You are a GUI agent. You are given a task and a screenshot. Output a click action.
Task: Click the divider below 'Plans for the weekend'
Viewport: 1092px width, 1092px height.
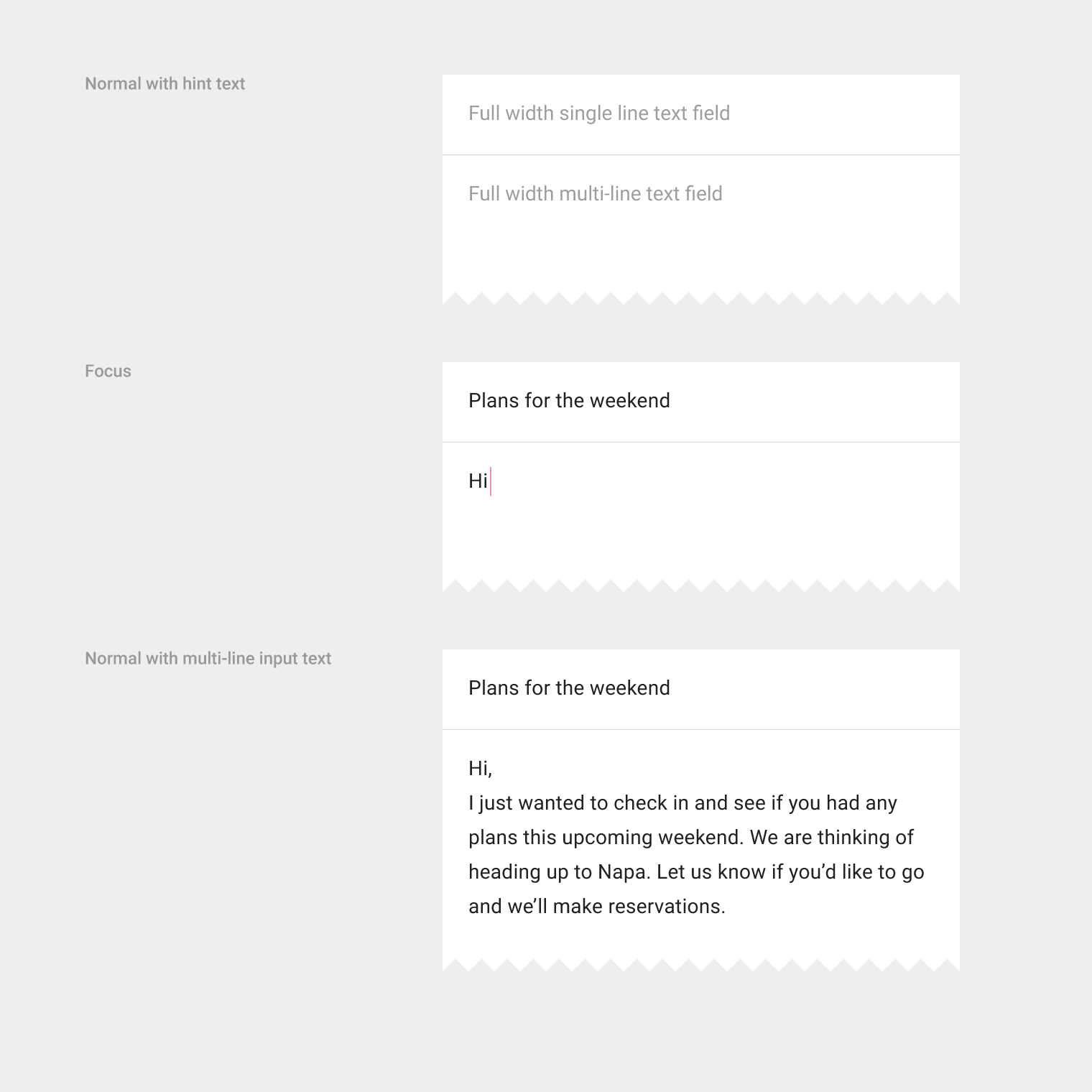[x=700, y=442]
